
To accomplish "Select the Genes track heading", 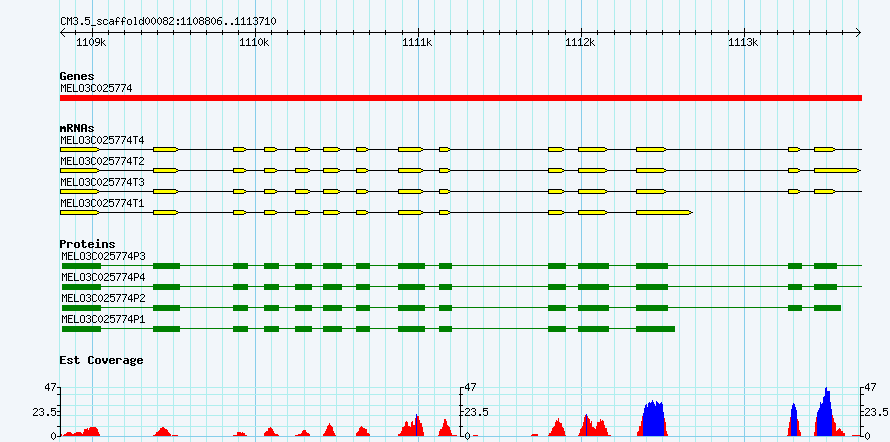I will pyautogui.click(x=77, y=76).
